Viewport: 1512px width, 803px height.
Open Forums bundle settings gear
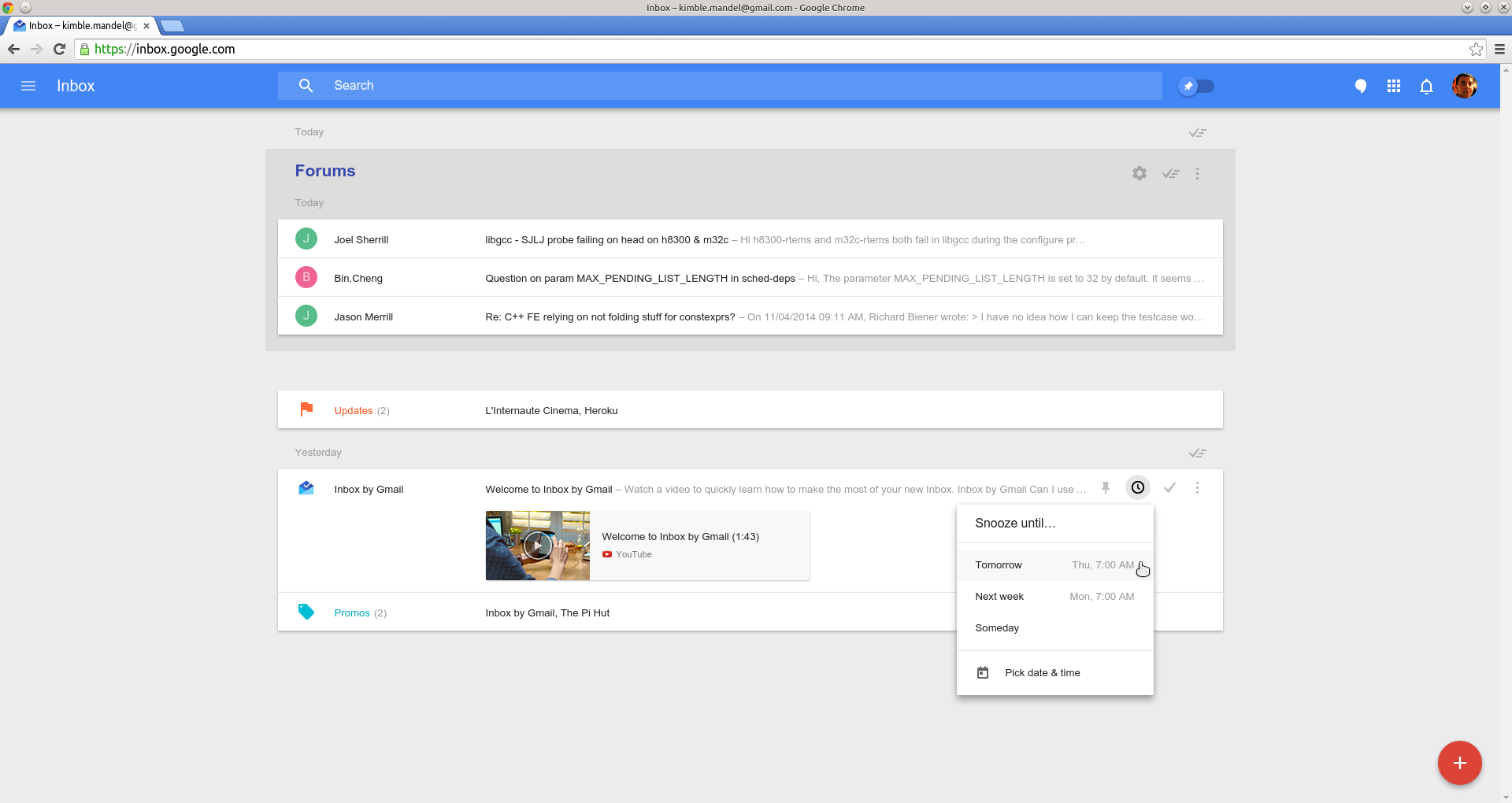(x=1140, y=173)
